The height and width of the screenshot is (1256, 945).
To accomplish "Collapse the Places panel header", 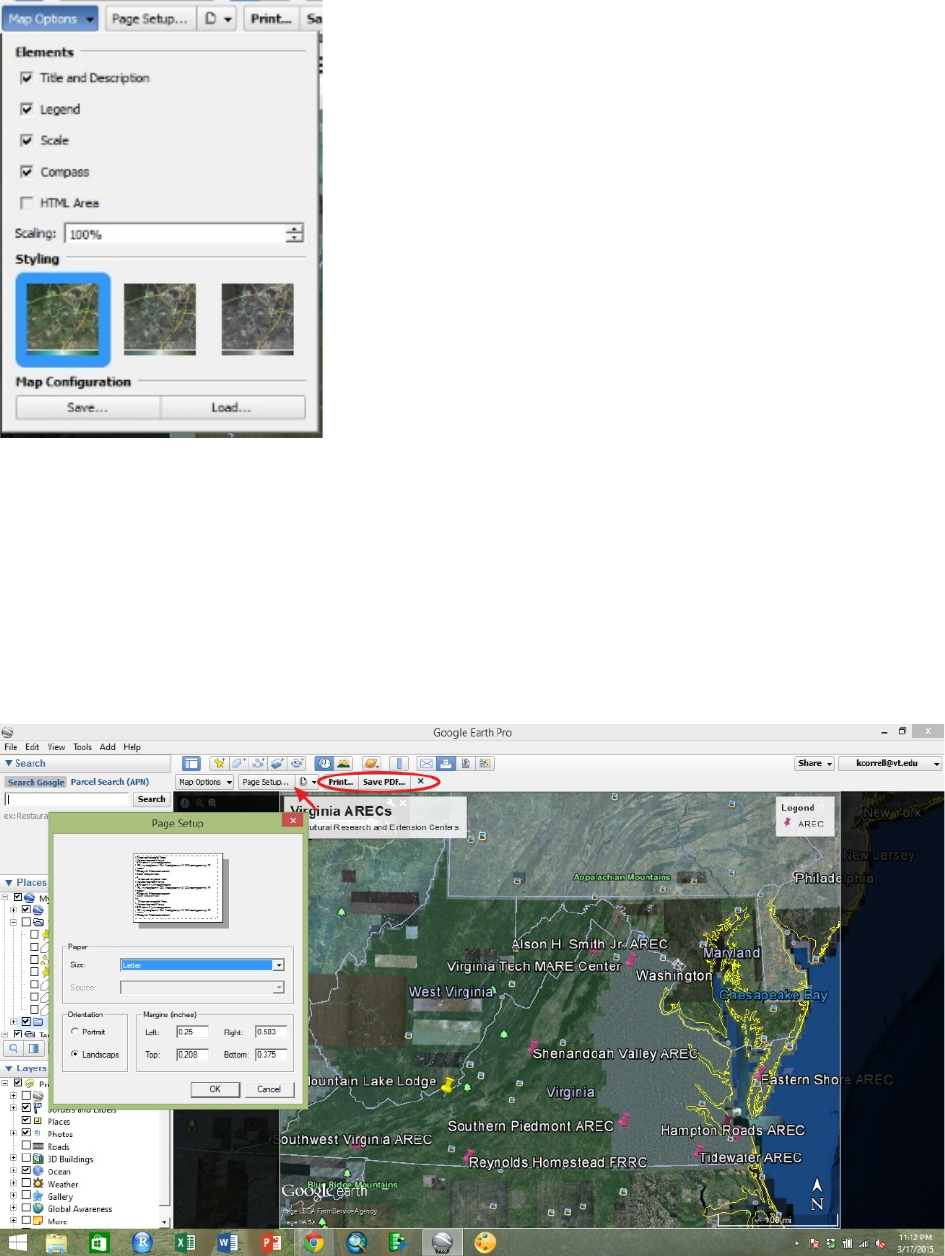I will point(25,883).
